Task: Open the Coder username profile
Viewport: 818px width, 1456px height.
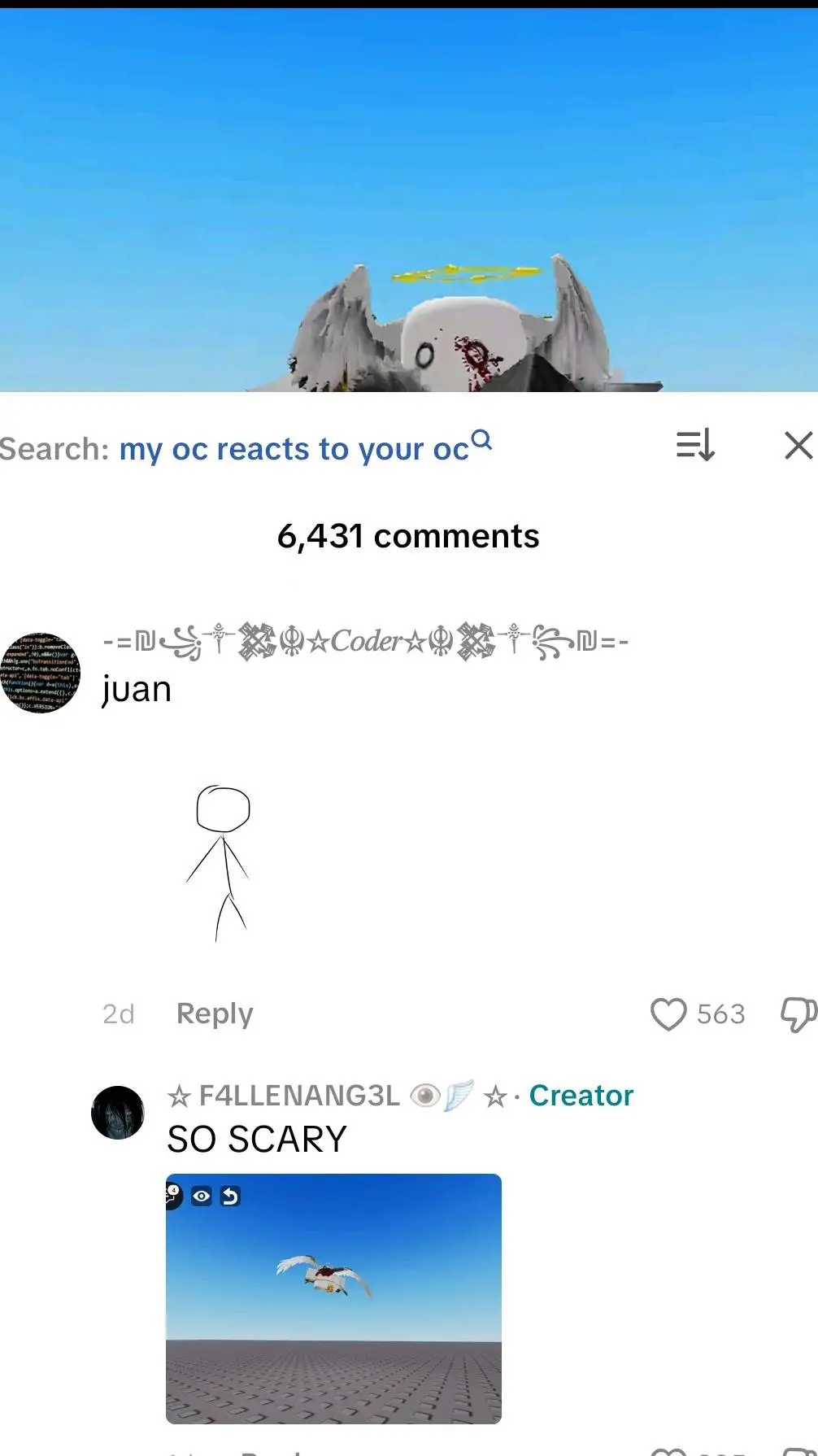Action: [365, 641]
